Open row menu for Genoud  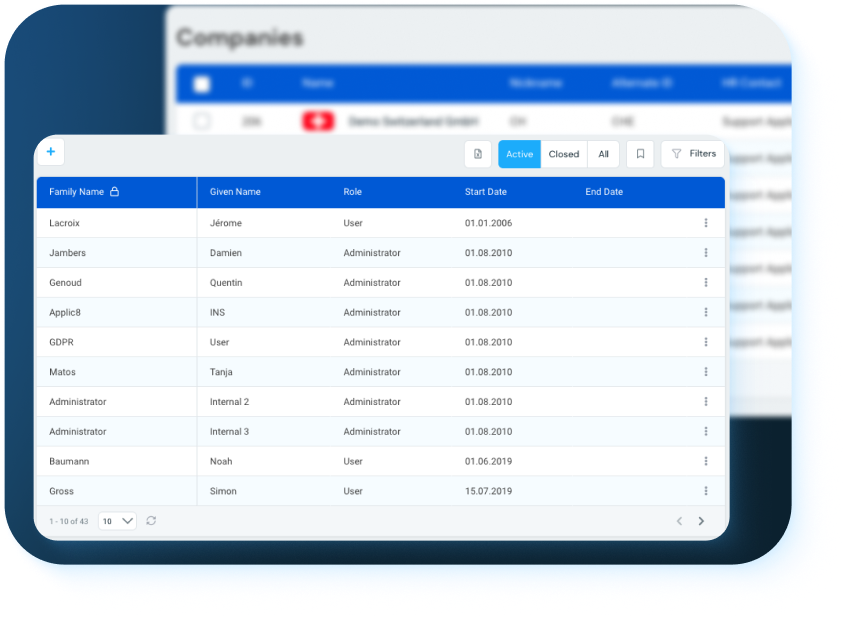point(706,282)
